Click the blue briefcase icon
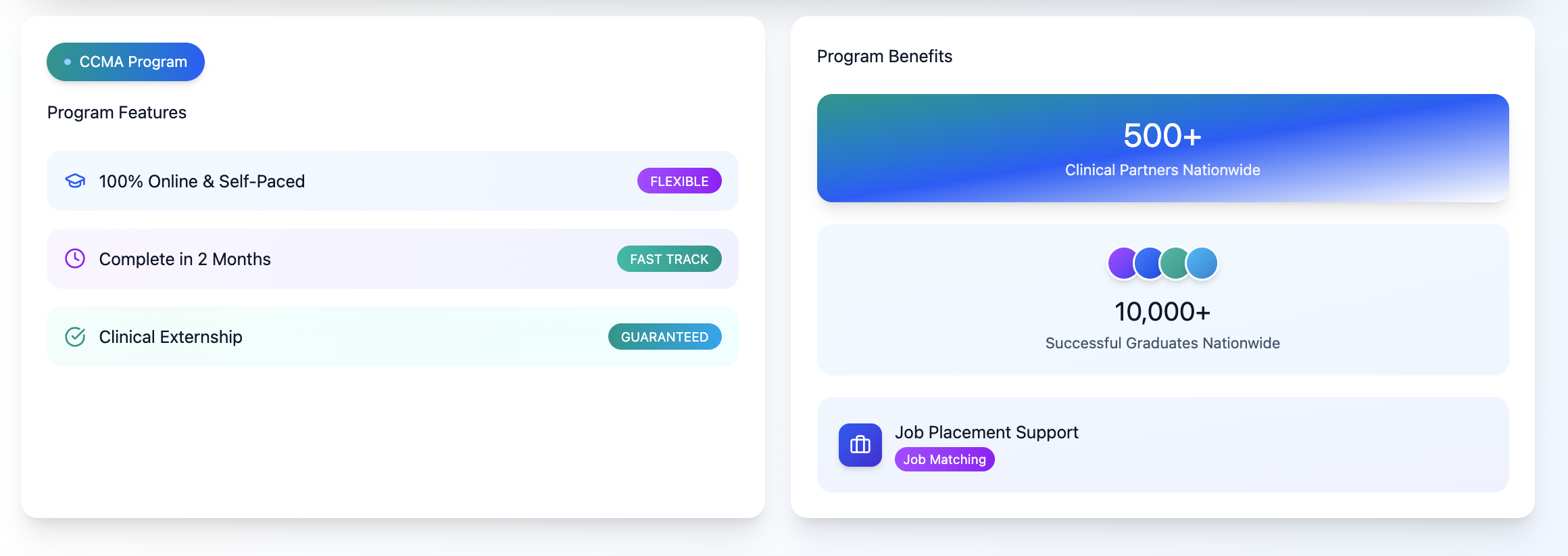The width and height of the screenshot is (1568, 556). click(860, 444)
